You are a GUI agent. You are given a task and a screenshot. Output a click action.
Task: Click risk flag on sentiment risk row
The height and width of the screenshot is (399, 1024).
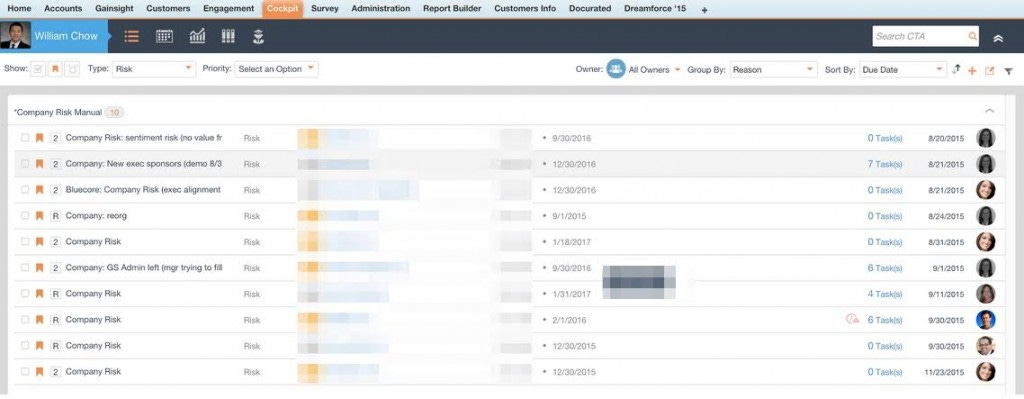click(x=39, y=138)
